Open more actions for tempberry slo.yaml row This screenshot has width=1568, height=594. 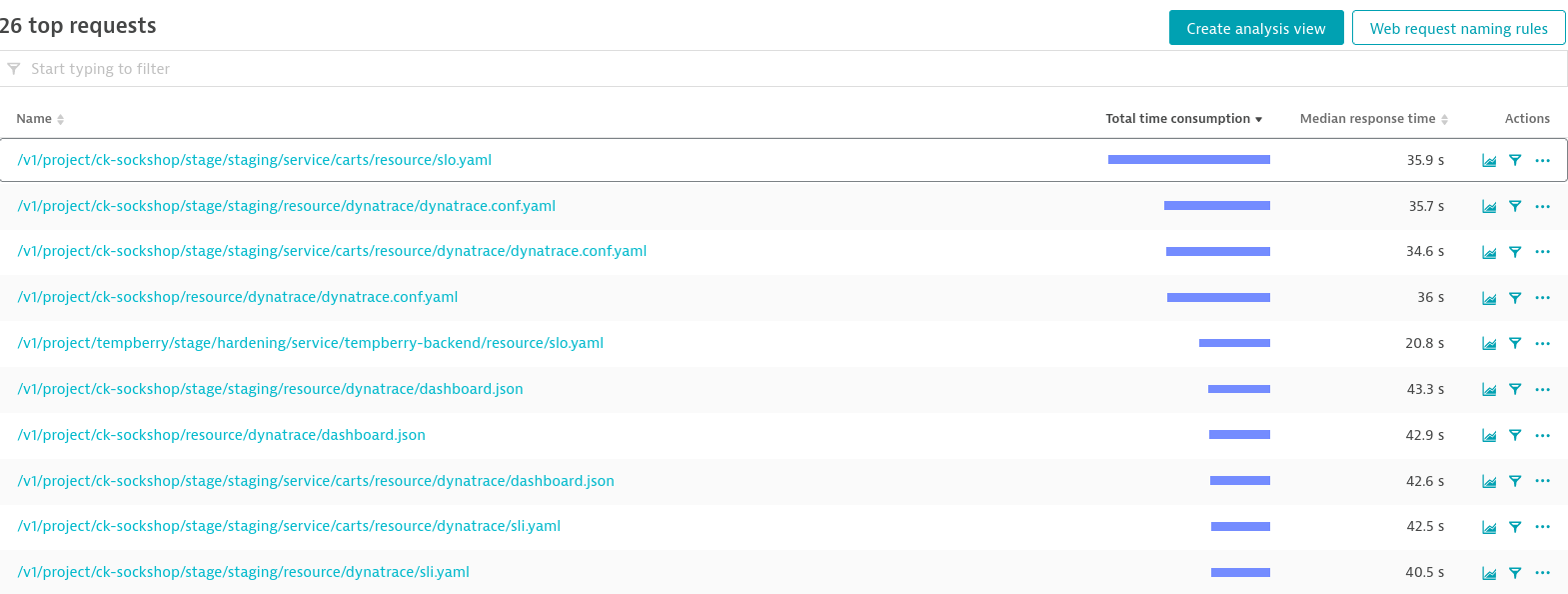point(1543,344)
